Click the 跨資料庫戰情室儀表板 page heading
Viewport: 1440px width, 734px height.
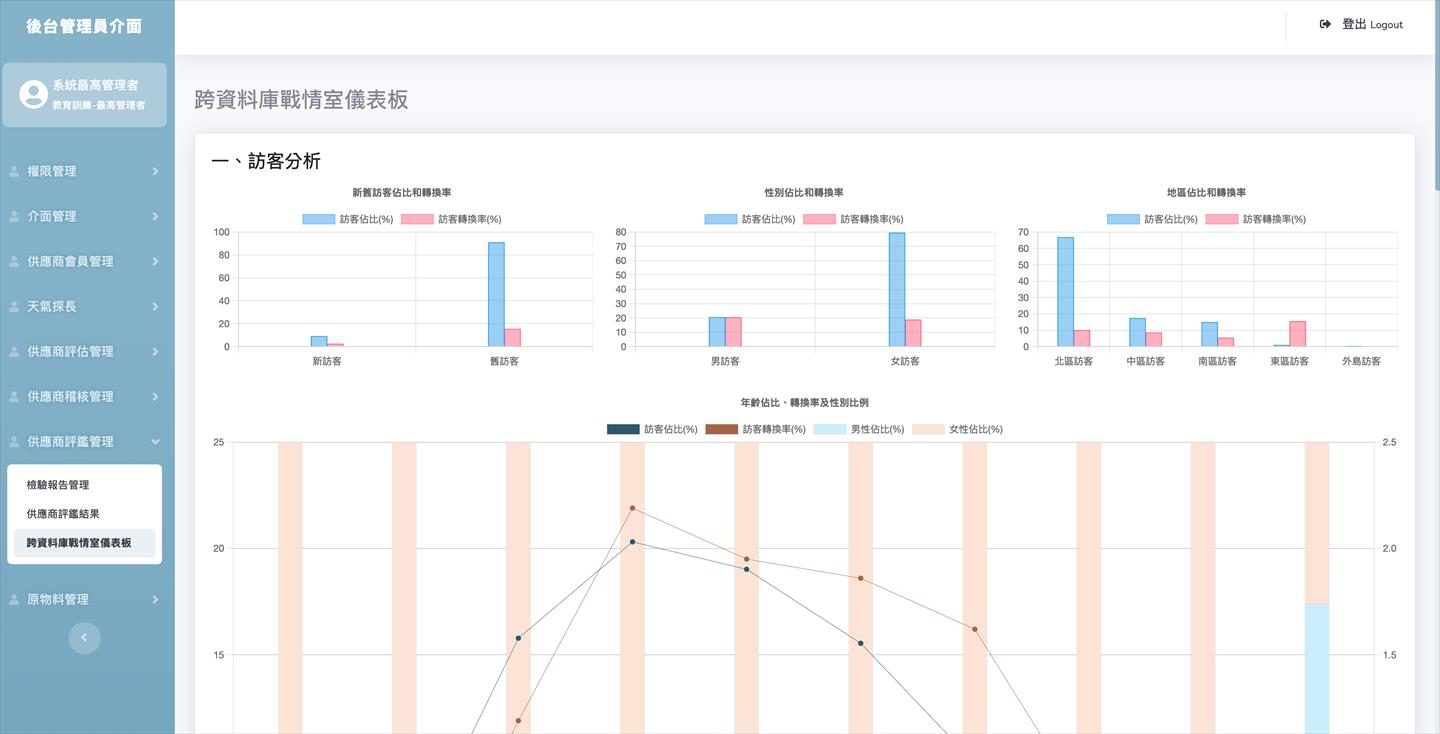(x=301, y=99)
